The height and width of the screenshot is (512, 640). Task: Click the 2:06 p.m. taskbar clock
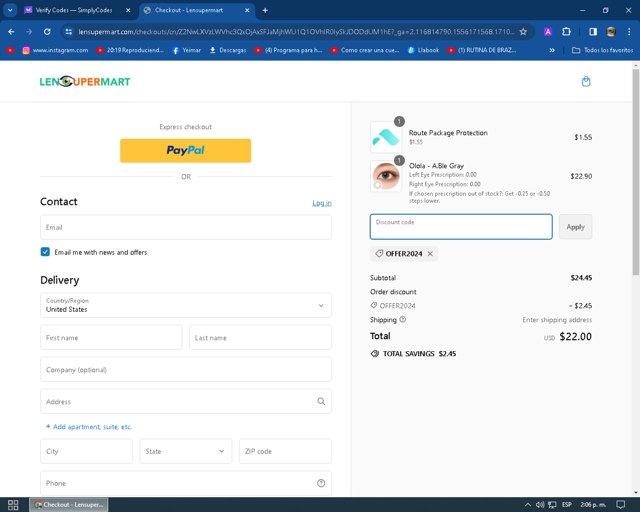click(593, 505)
